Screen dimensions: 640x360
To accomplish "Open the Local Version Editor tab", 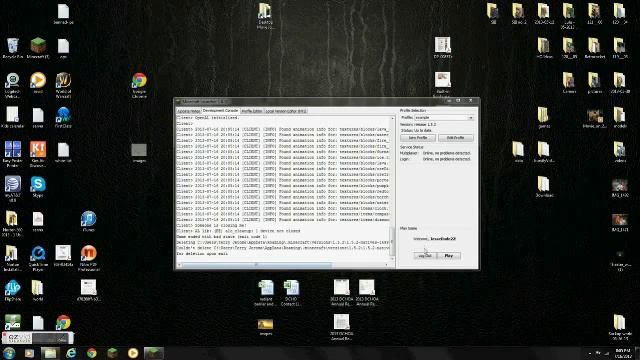I will point(286,111).
